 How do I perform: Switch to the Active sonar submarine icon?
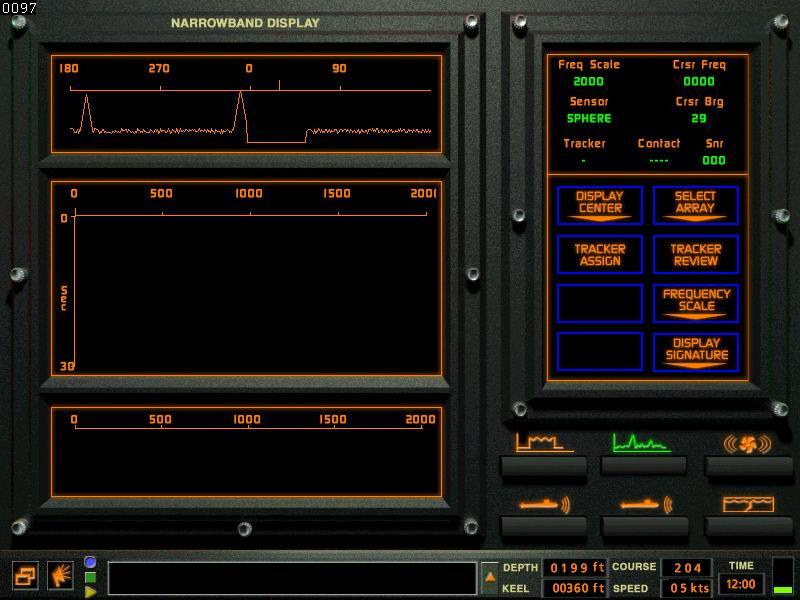click(x=544, y=505)
